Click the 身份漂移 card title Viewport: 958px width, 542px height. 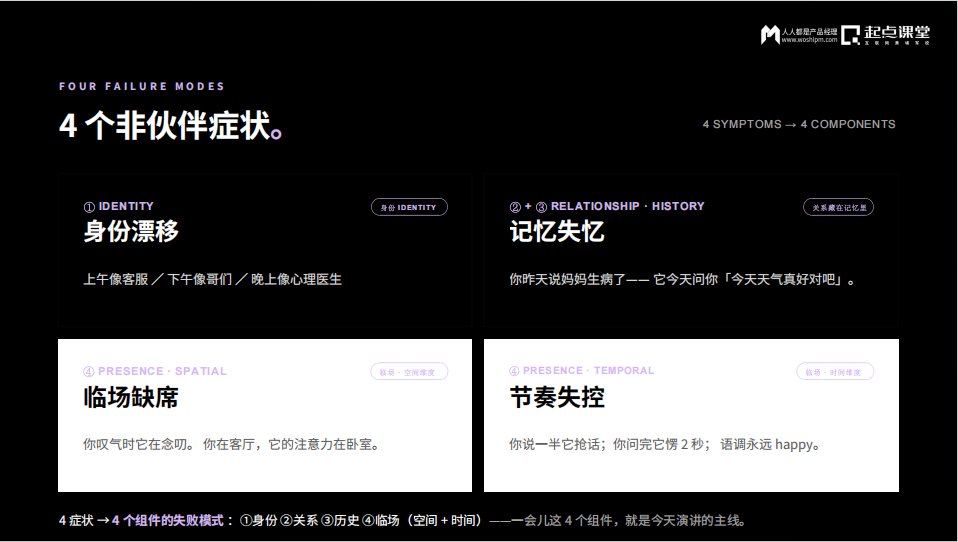coord(131,231)
